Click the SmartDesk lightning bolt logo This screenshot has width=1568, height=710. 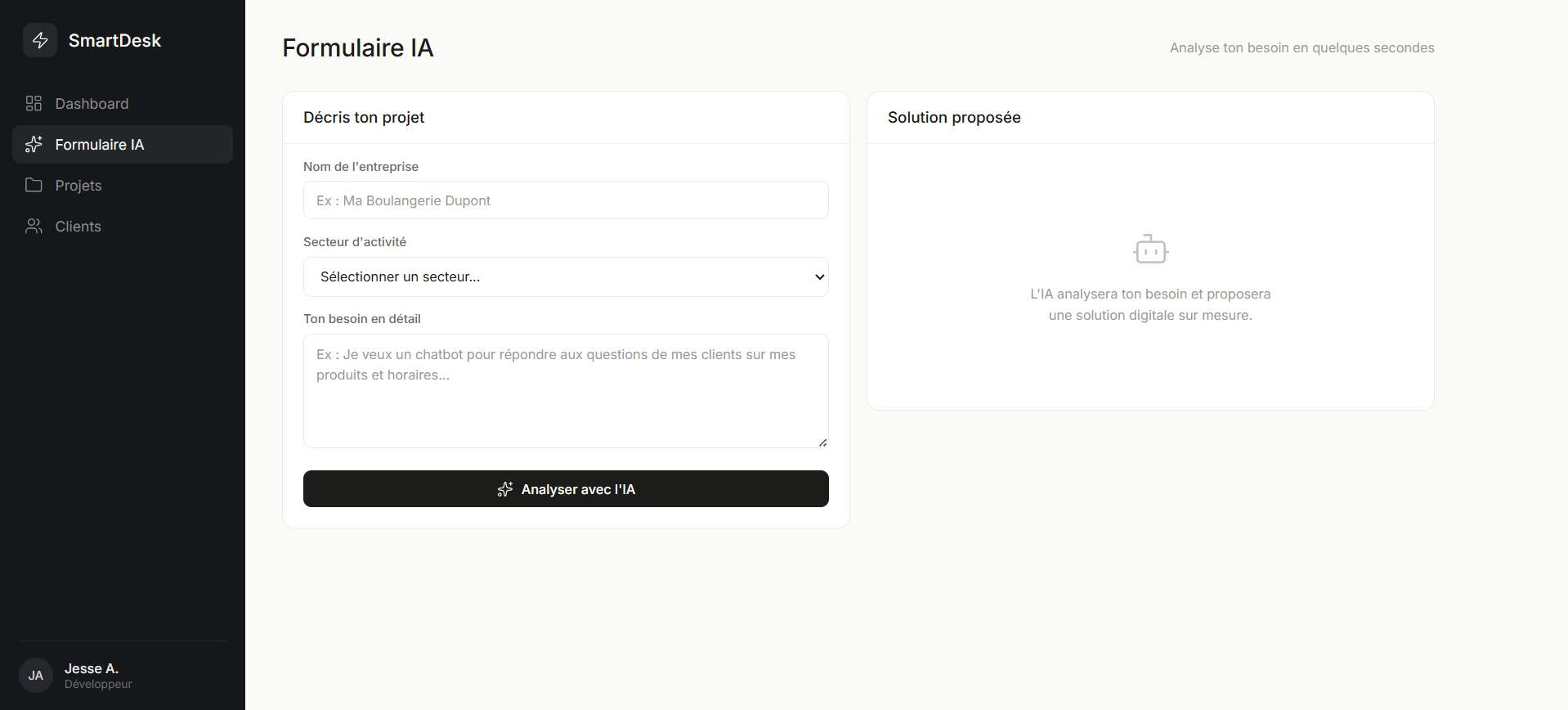coord(40,40)
